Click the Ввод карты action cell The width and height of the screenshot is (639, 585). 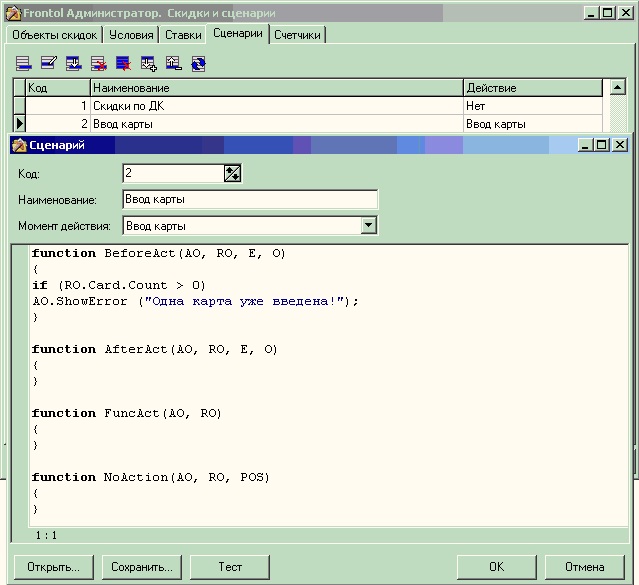pyautogui.click(x=533, y=124)
